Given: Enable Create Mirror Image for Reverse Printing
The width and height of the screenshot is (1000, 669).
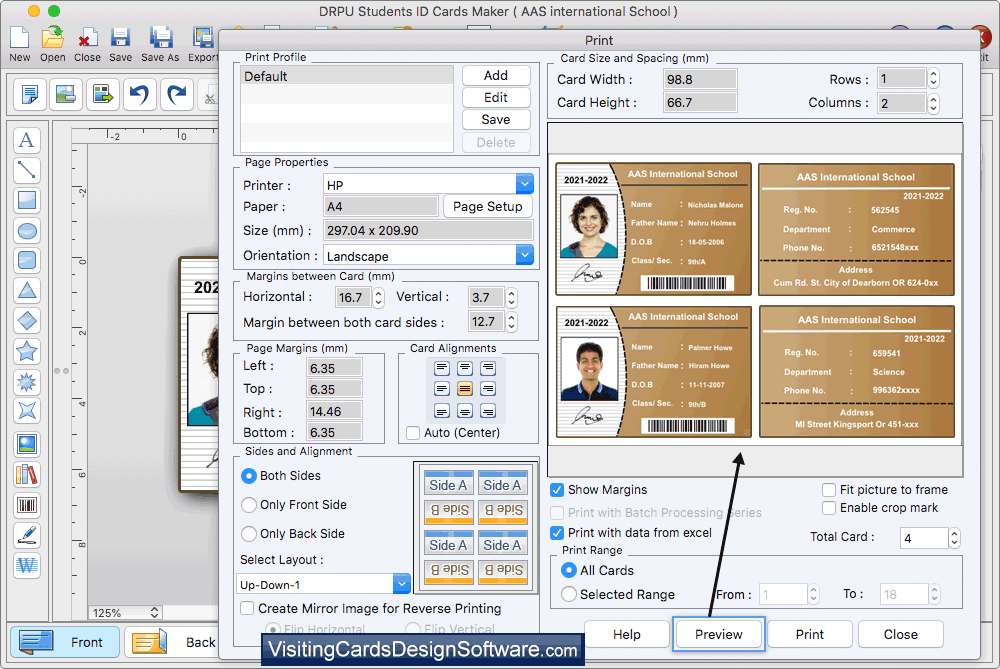Looking at the screenshot, I should [247, 608].
